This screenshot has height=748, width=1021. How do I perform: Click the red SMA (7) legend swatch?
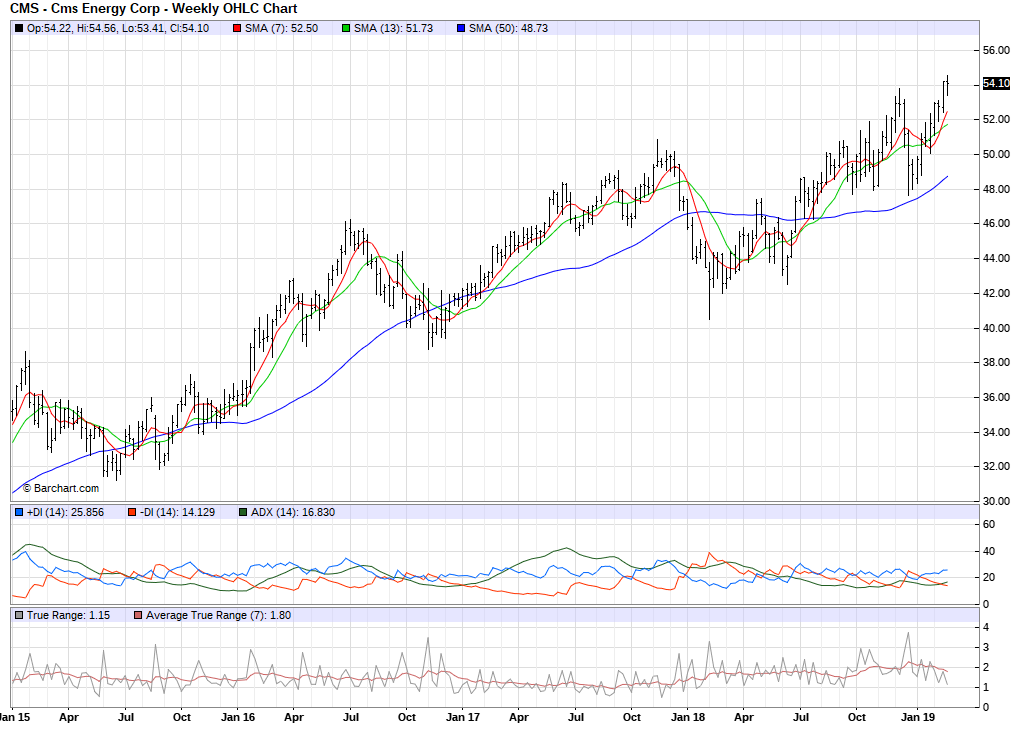[237, 28]
